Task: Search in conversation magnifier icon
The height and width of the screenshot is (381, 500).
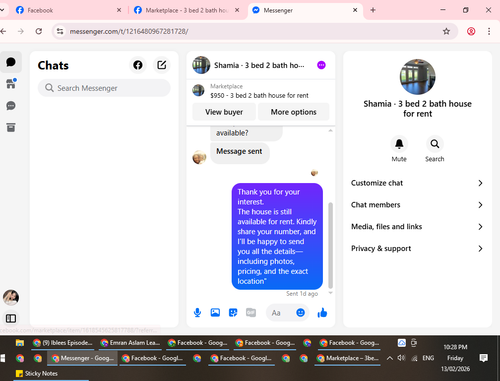Action: 435,144
